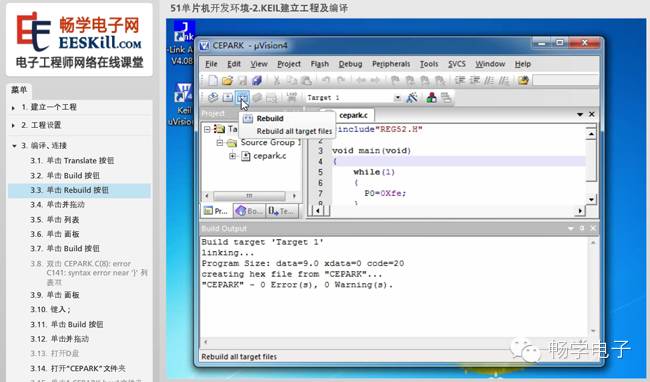Close the cepark.c editor with X
The height and width of the screenshot is (382, 650).
(592, 114)
